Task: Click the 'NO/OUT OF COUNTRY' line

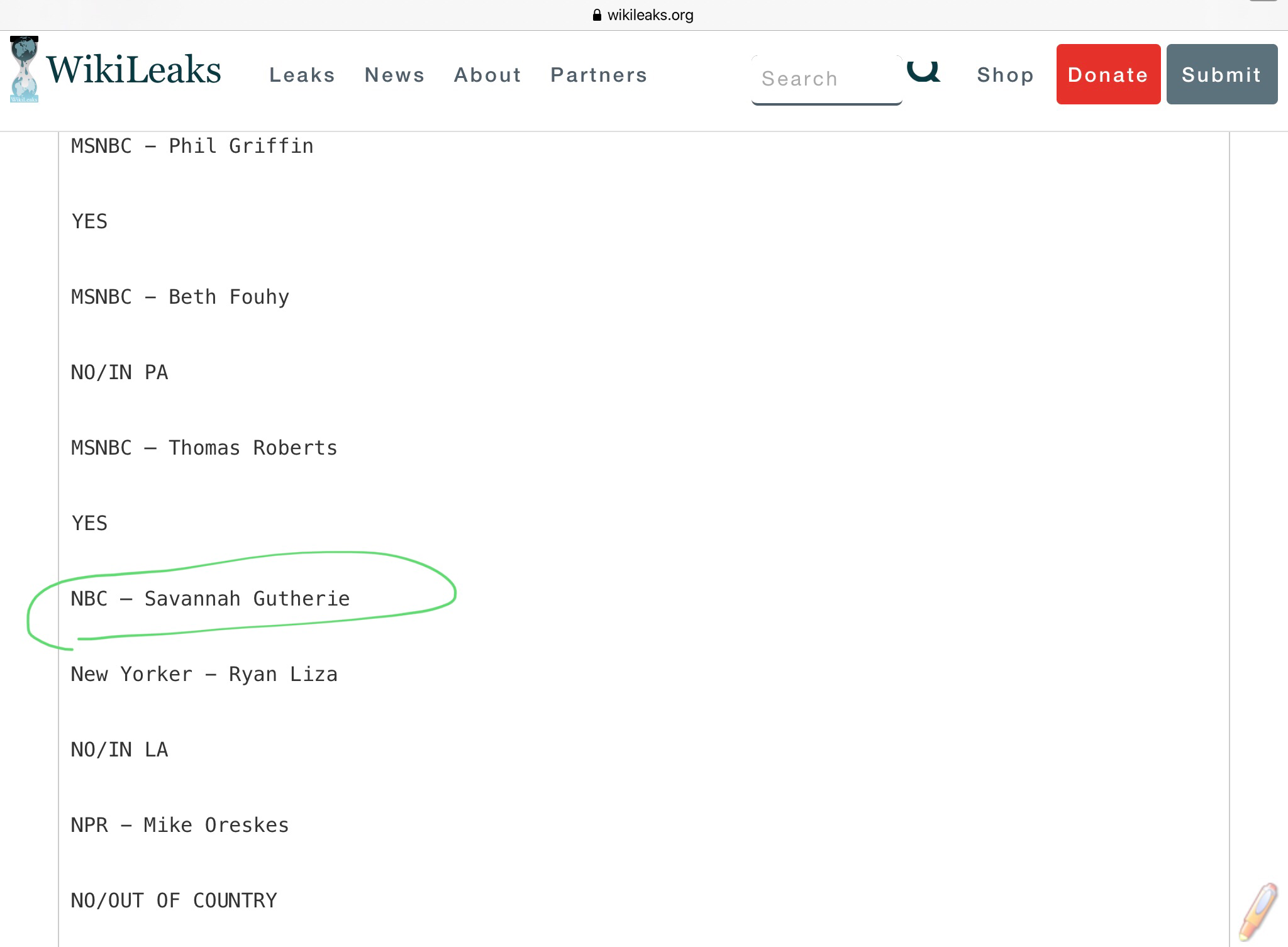Action: tap(174, 900)
